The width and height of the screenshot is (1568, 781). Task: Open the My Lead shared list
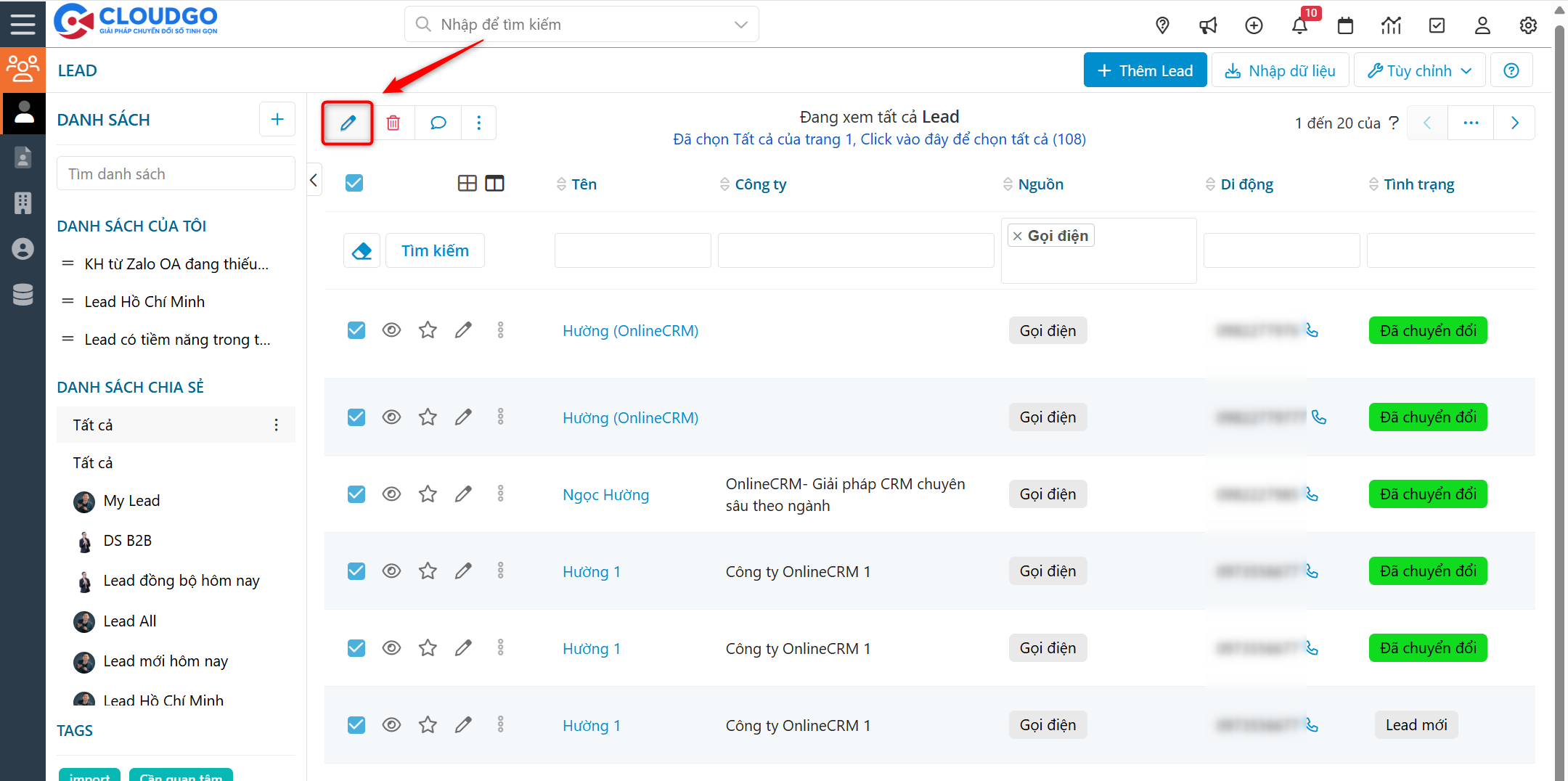pos(131,501)
